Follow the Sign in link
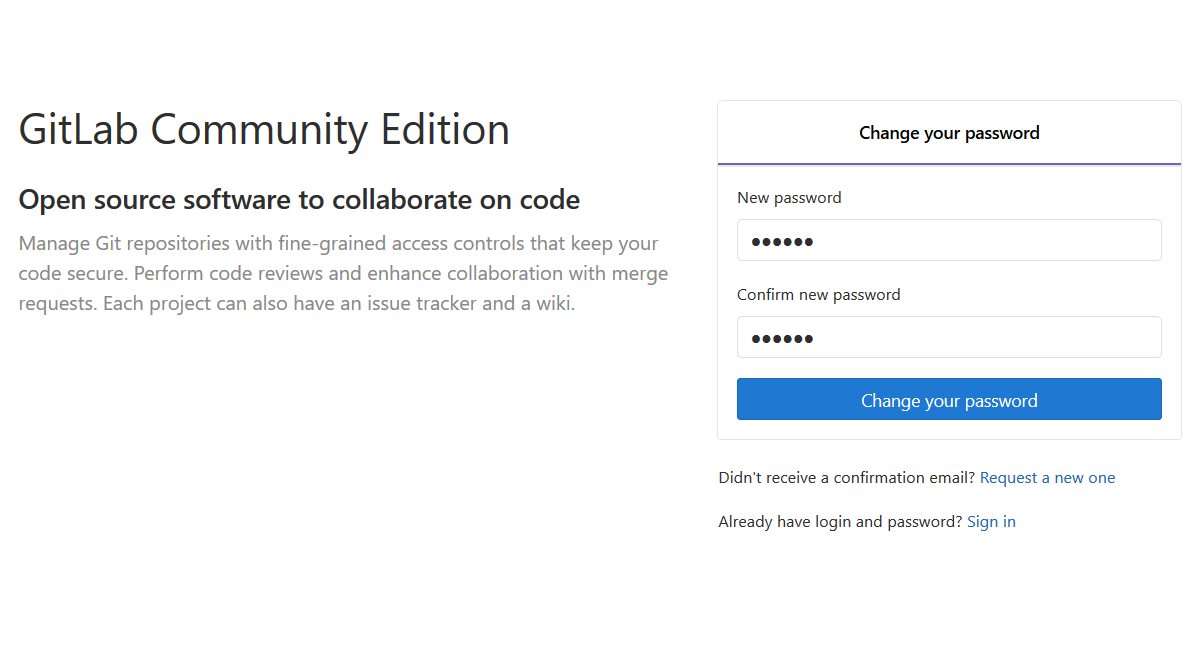The image size is (1200, 653). (991, 522)
